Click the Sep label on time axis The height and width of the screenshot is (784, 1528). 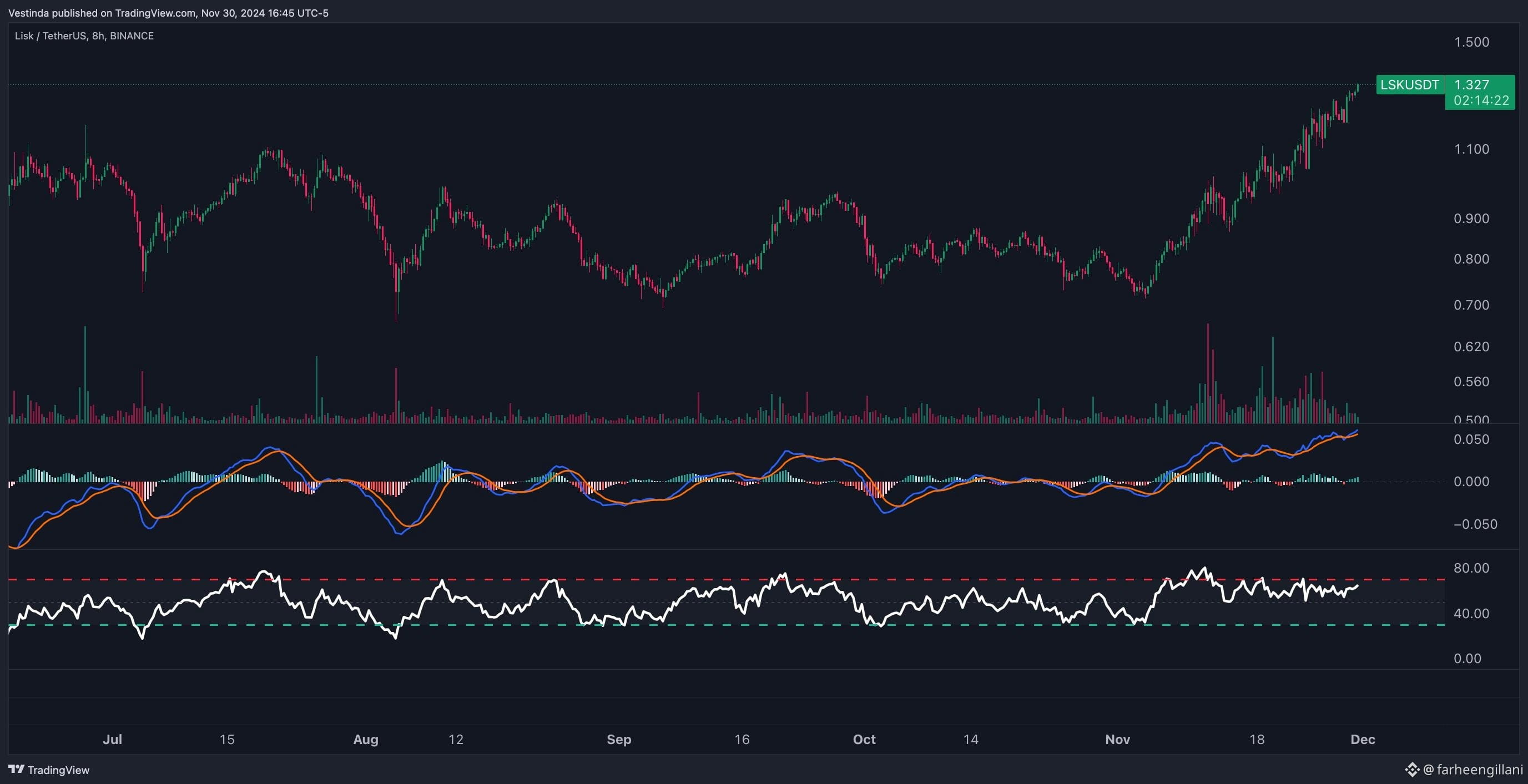click(619, 740)
